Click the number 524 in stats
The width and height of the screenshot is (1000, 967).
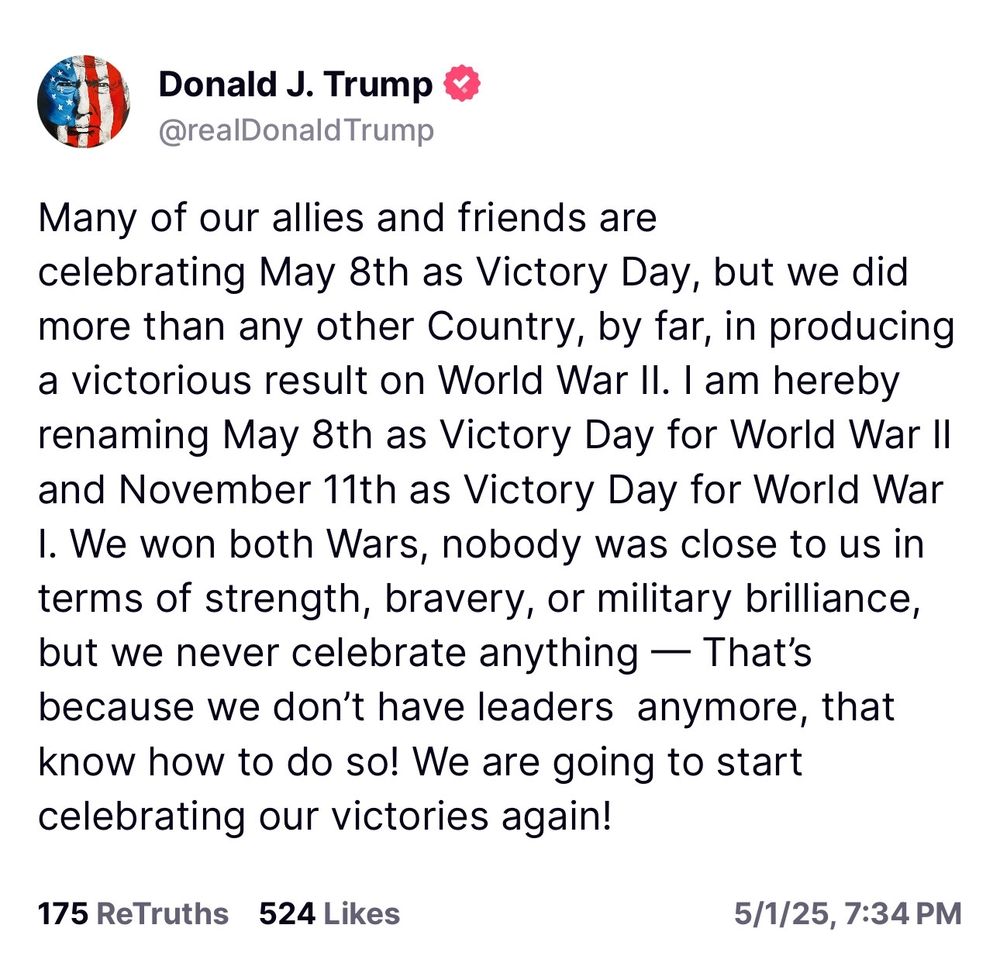pos(287,913)
